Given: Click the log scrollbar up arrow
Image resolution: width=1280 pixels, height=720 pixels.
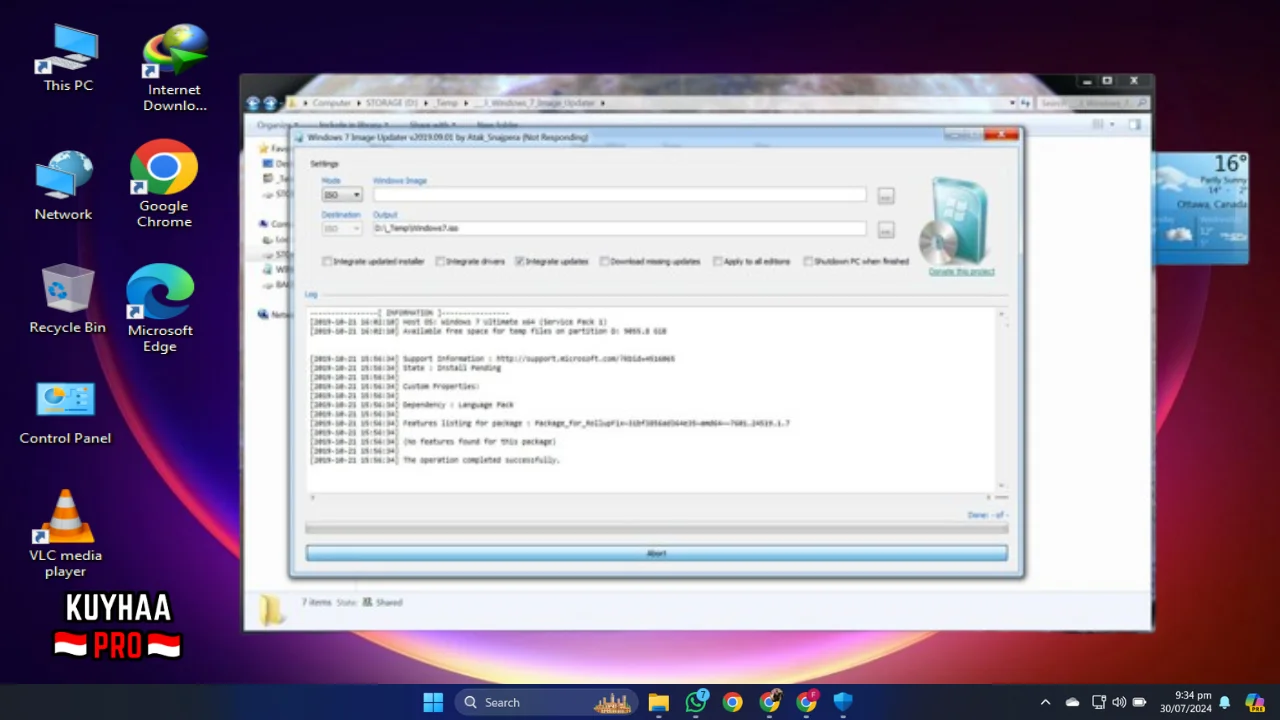Looking at the screenshot, I should 1002,315.
